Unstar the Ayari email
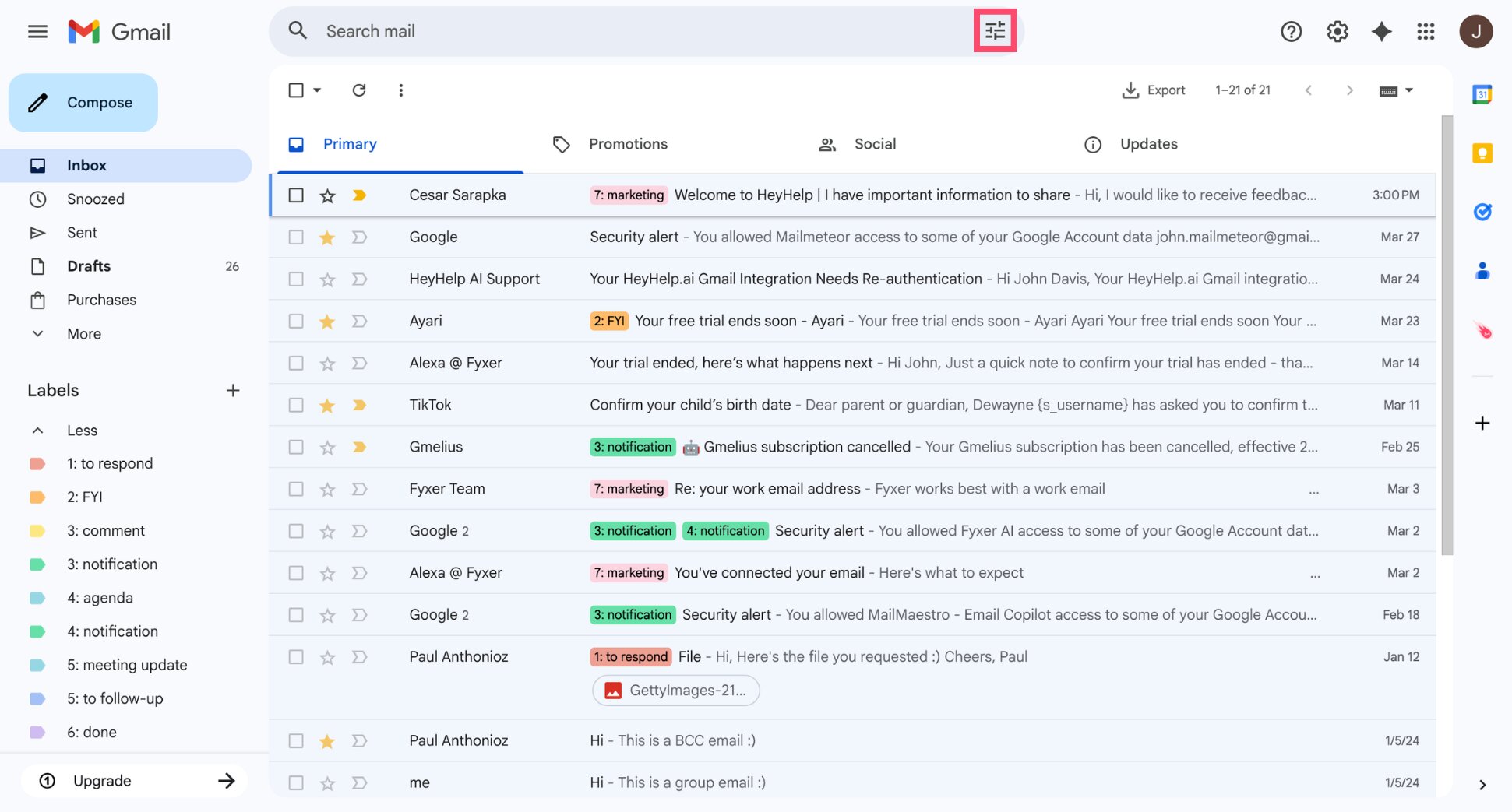1512x812 pixels. [x=327, y=322]
